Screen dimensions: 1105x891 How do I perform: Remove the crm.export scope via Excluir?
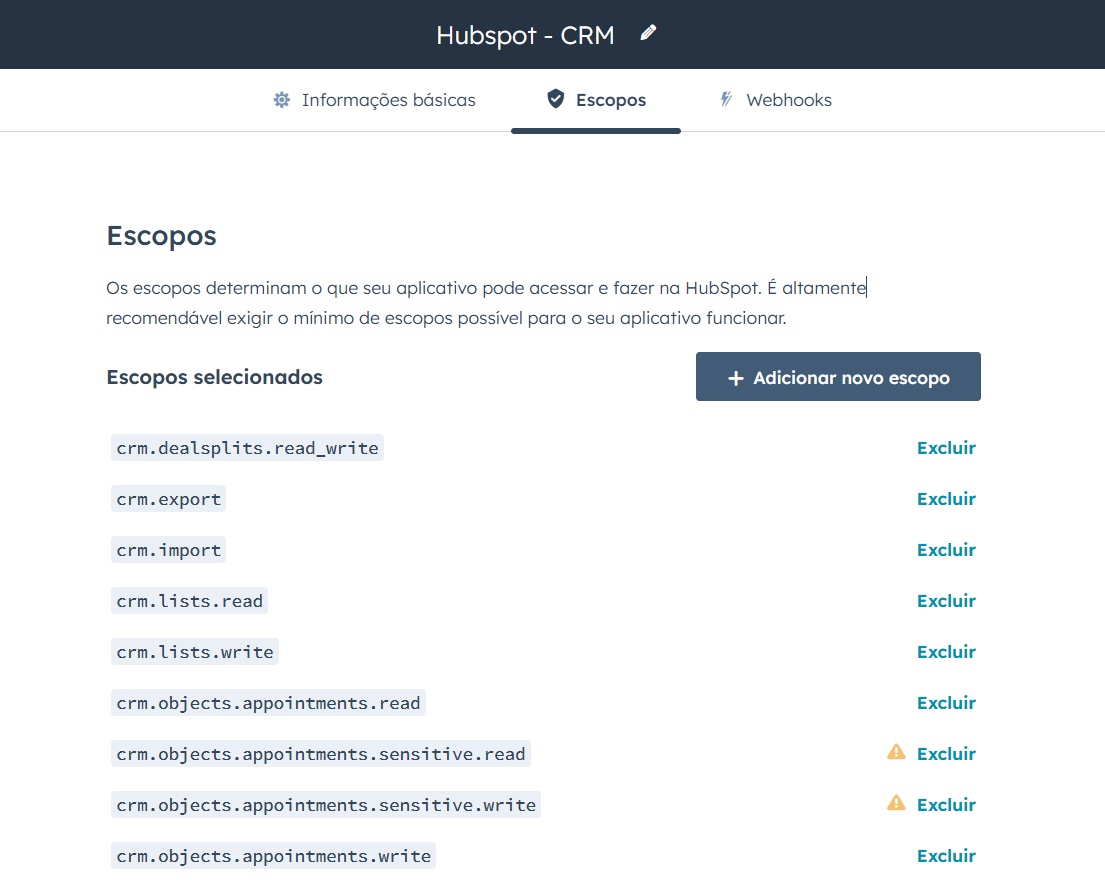945,499
